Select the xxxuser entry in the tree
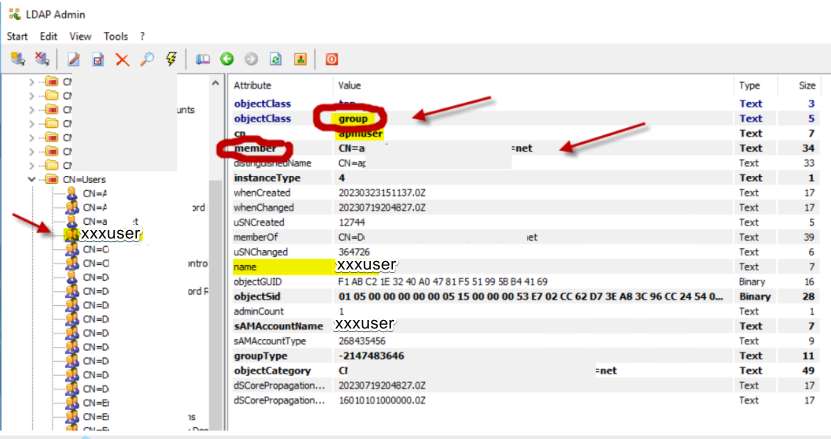Image resolution: width=831 pixels, height=439 pixels. pos(110,234)
